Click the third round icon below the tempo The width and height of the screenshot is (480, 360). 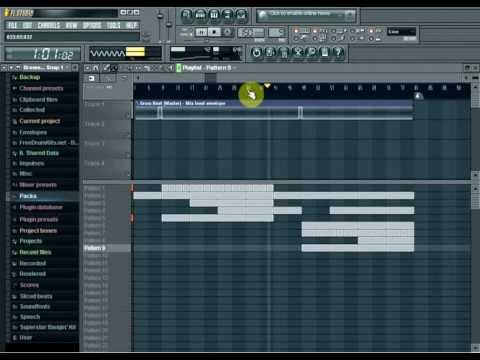(x=284, y=52)
